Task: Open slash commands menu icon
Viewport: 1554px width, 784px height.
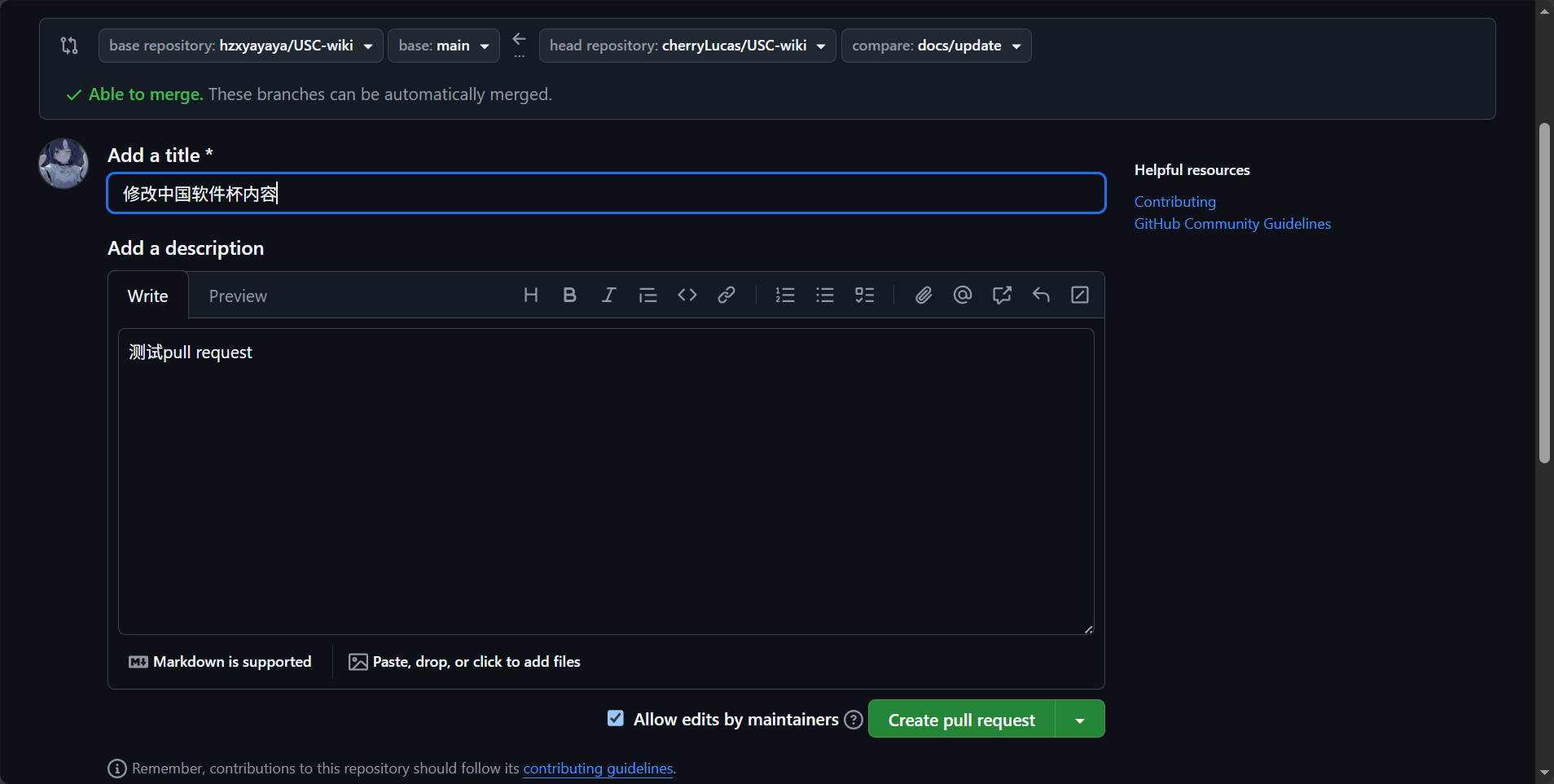Action: pos(1080,295)
